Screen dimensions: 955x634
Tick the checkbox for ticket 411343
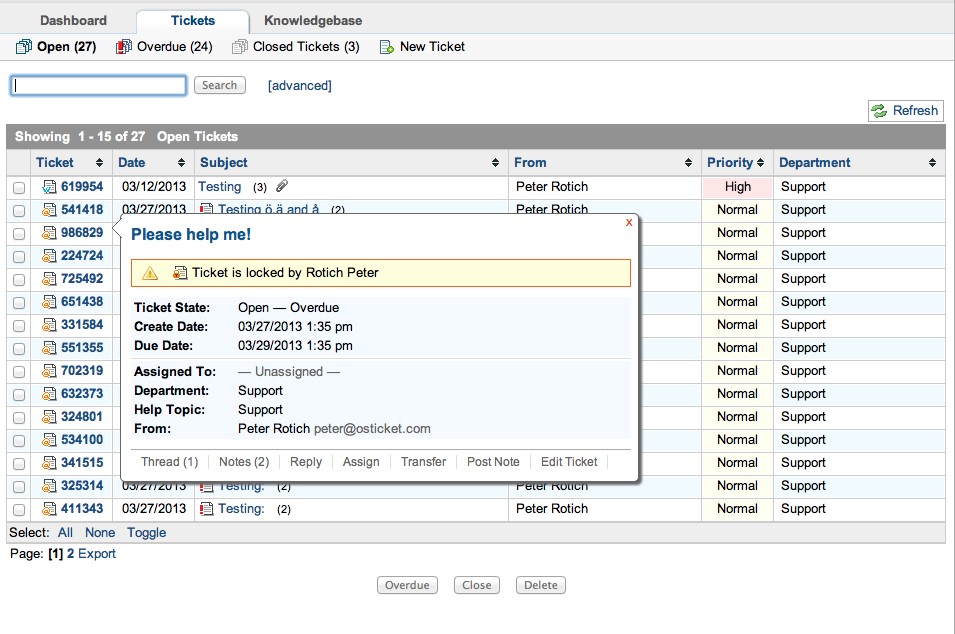(x=19, y=509)
